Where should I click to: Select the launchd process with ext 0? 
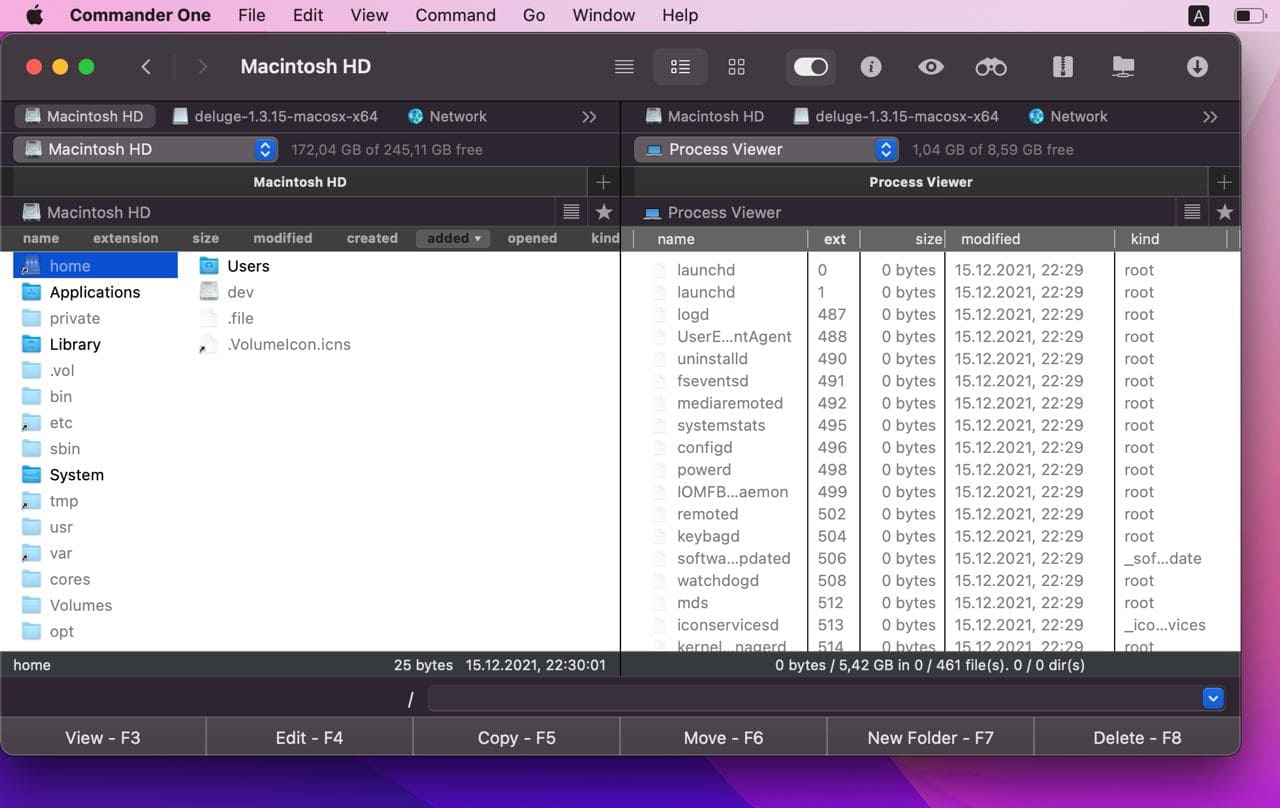pos(930,270)
